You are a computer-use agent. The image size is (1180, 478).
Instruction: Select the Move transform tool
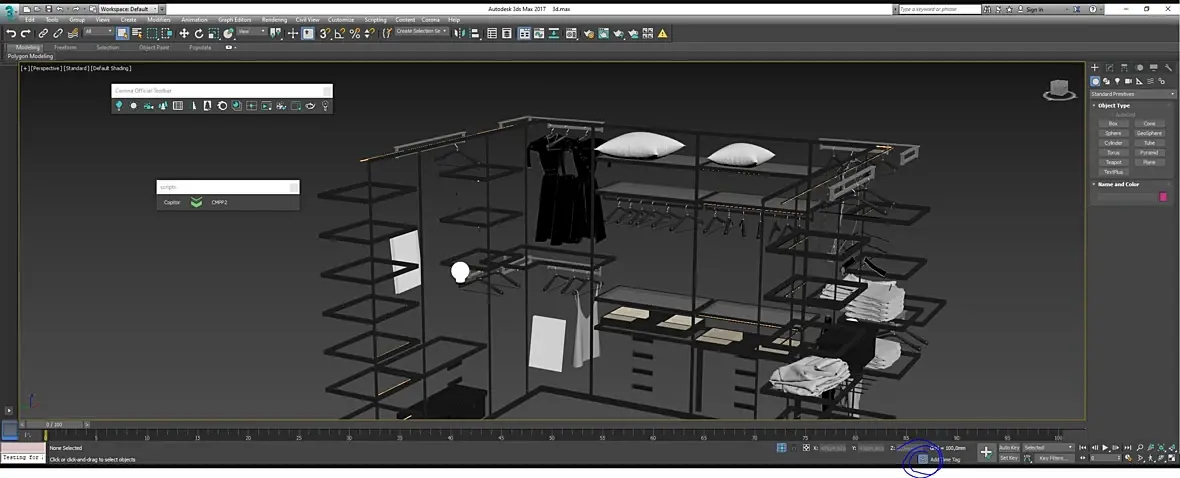(184, 33)
